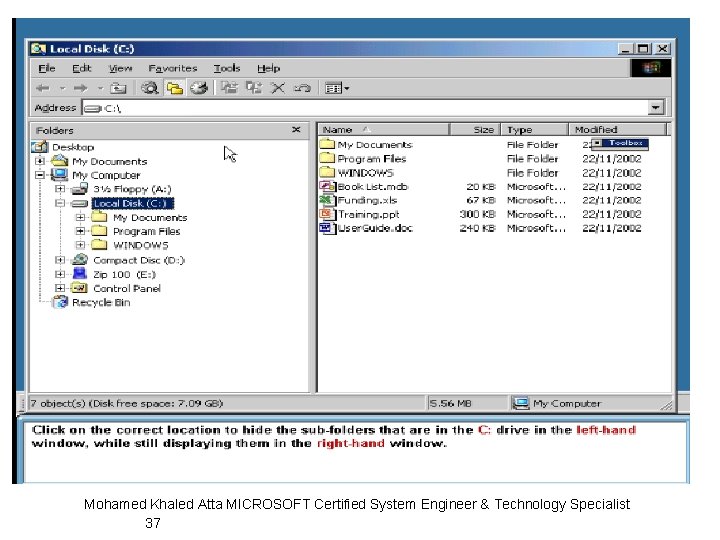The height and width of the screenshot is (540, 720).
Task: Open the Search toolbar icon
Action: (x=150, y=88)
